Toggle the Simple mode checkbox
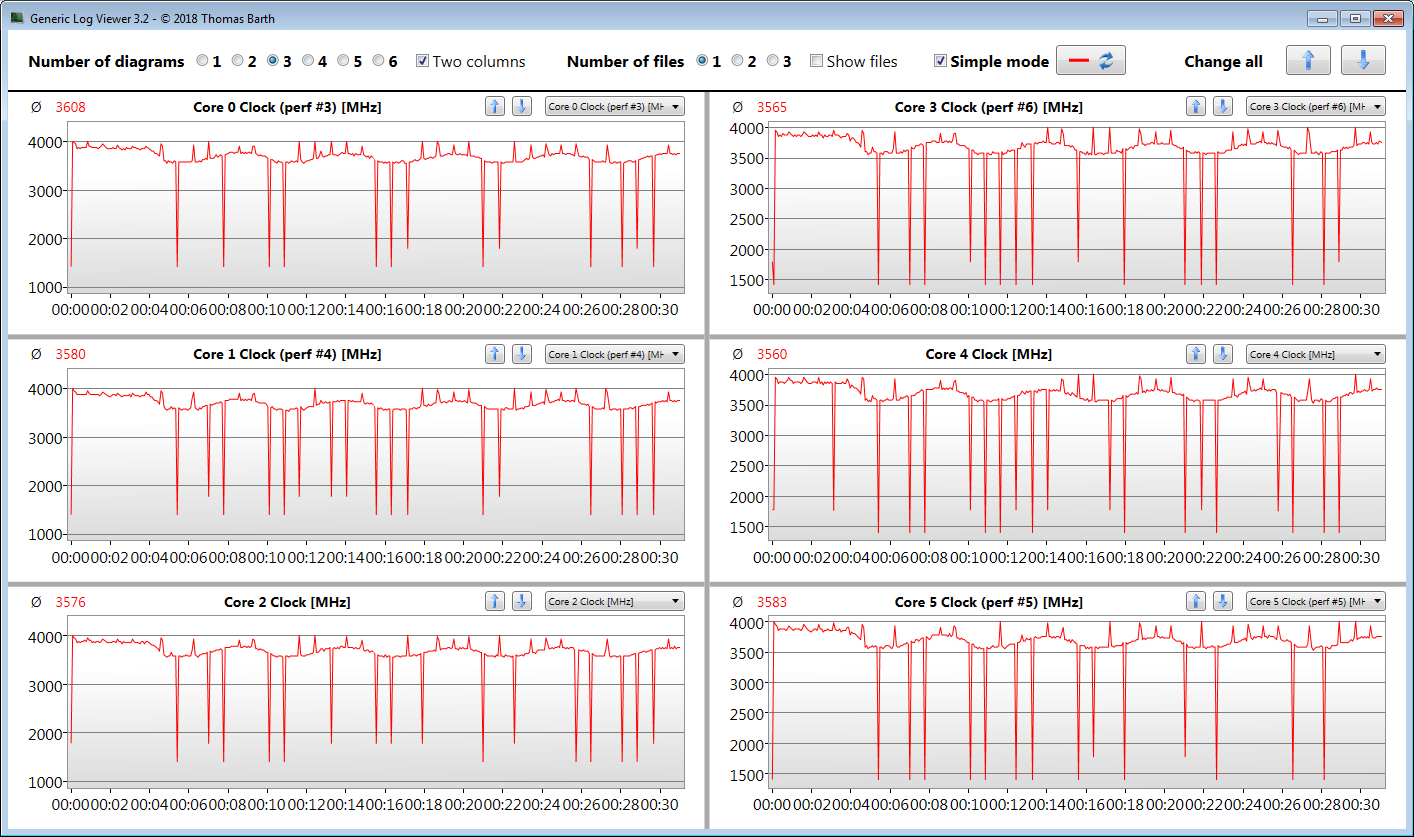The width and height of the screenshot is (1414, 837). (x=940, y=61)
